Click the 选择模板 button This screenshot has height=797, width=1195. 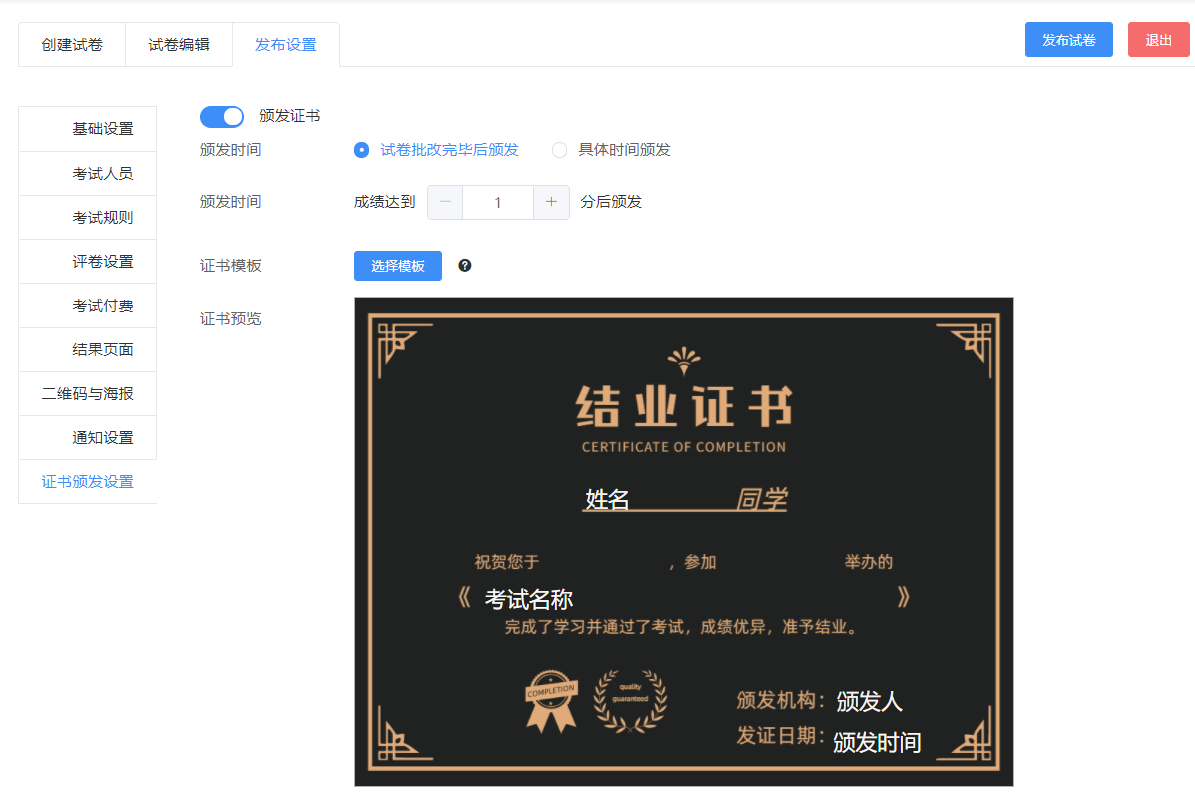(398, 266)
